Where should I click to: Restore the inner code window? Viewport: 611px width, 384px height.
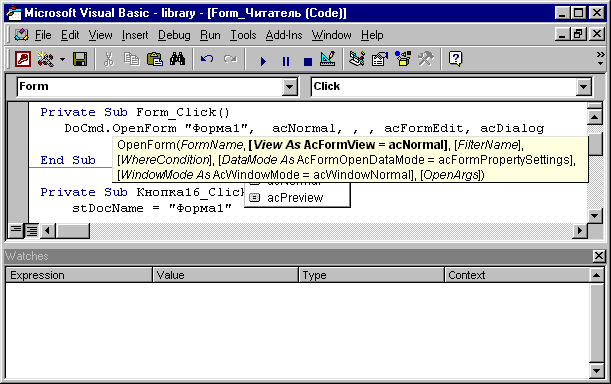pyautogui.click(x=578, y=34)
